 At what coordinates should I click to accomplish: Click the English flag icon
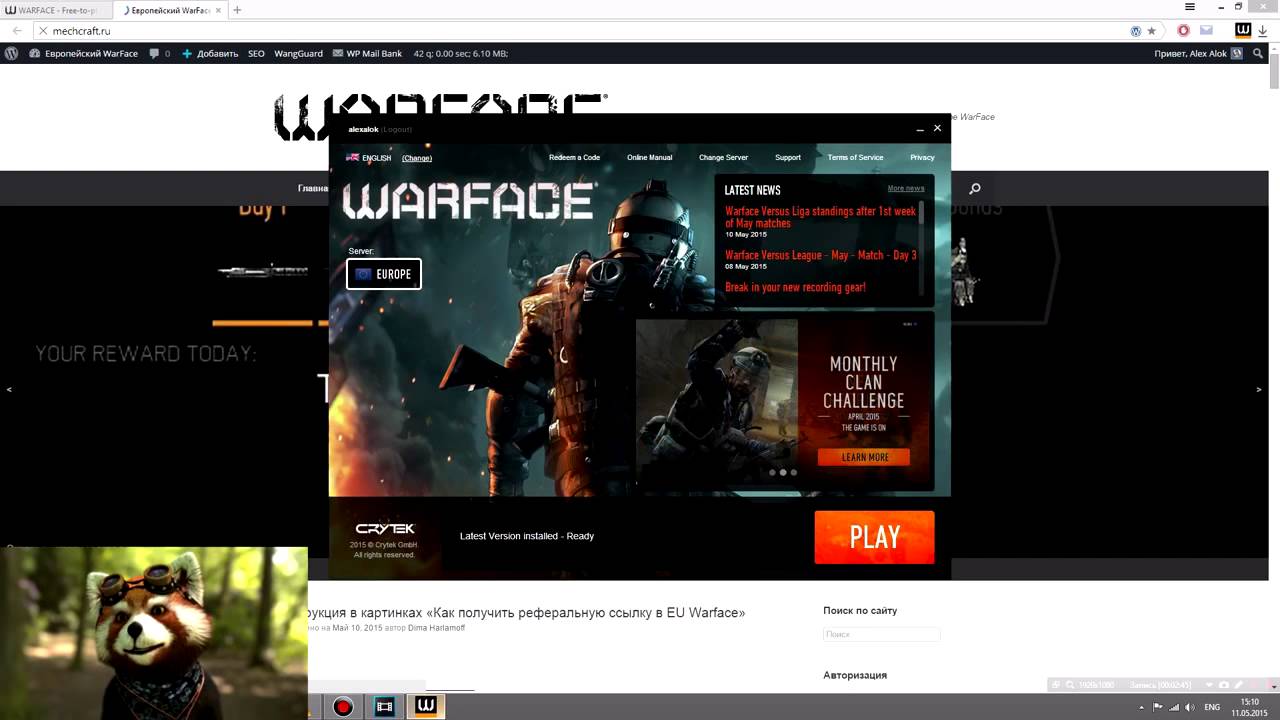pyautogui.click(x=352, y=157)
